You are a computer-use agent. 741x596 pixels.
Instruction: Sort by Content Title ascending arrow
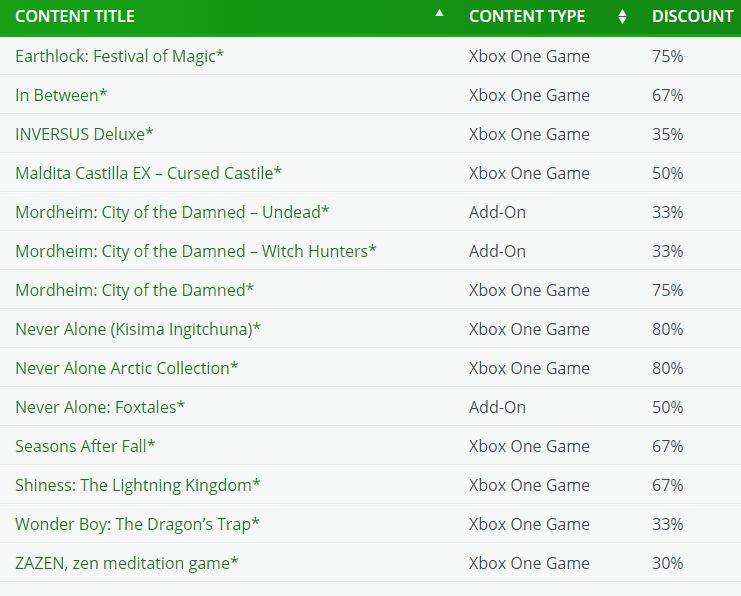(439, 13)
